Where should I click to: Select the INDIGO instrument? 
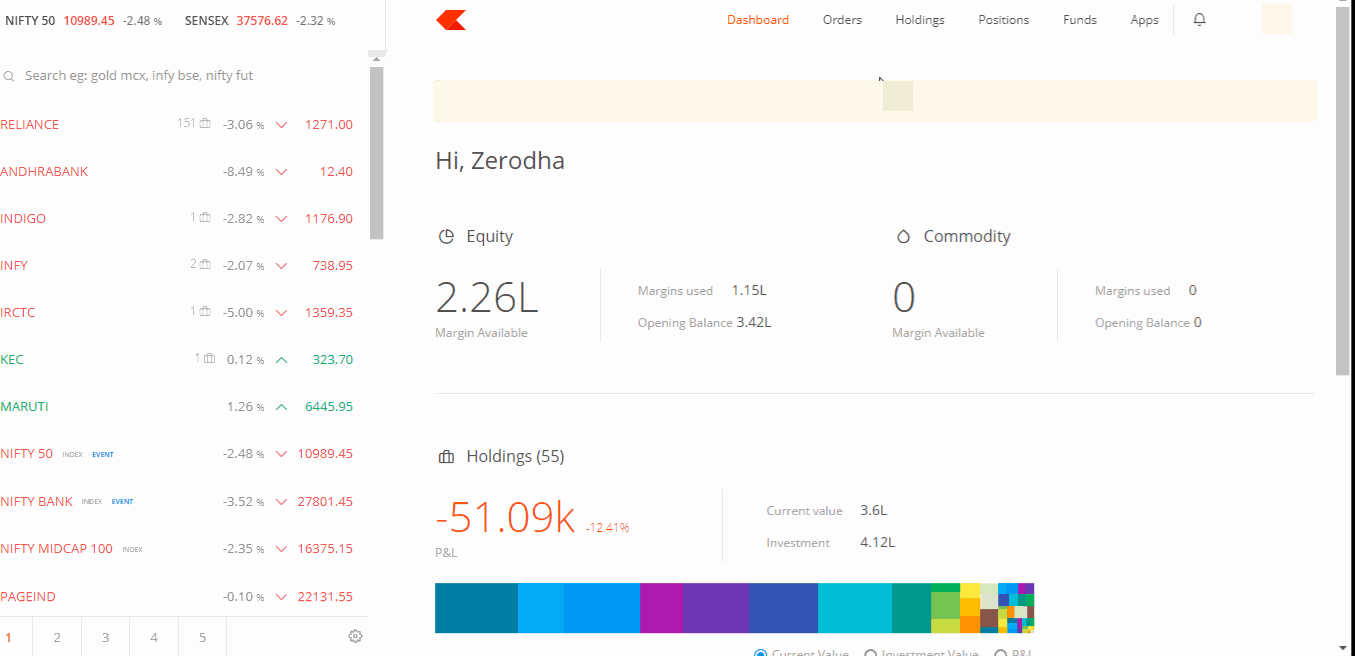[x=23, y=219]
